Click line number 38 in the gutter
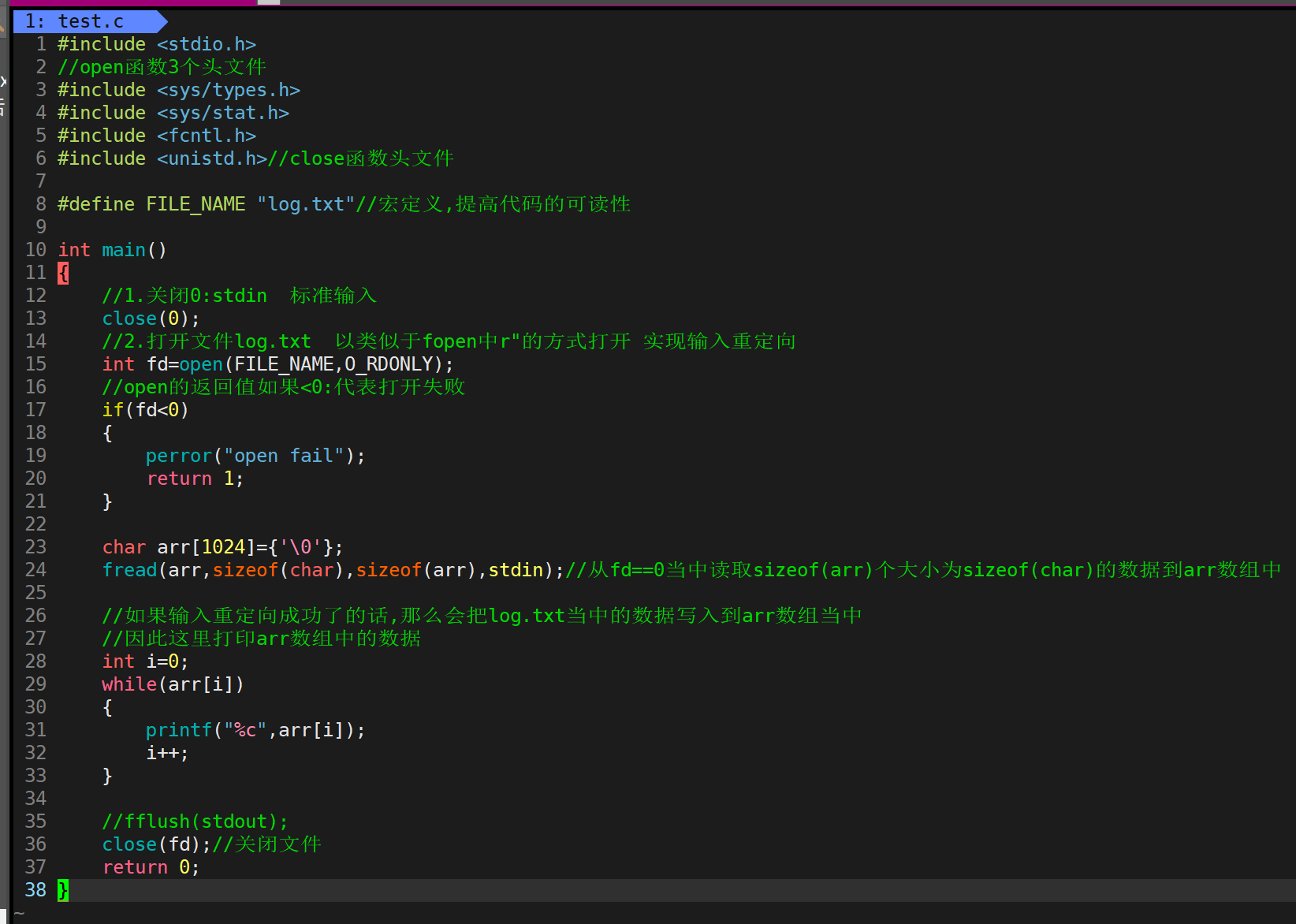The image size is (1296, 924). coord(35,890)
